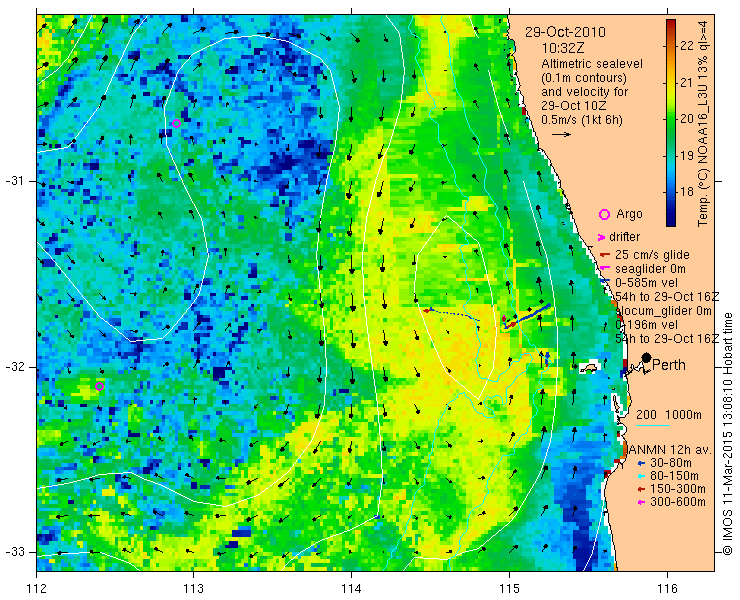The width and height of the screenshot is (740, 600).
Task: Click the slocum_glider 0m legend label
Action: 664,311
